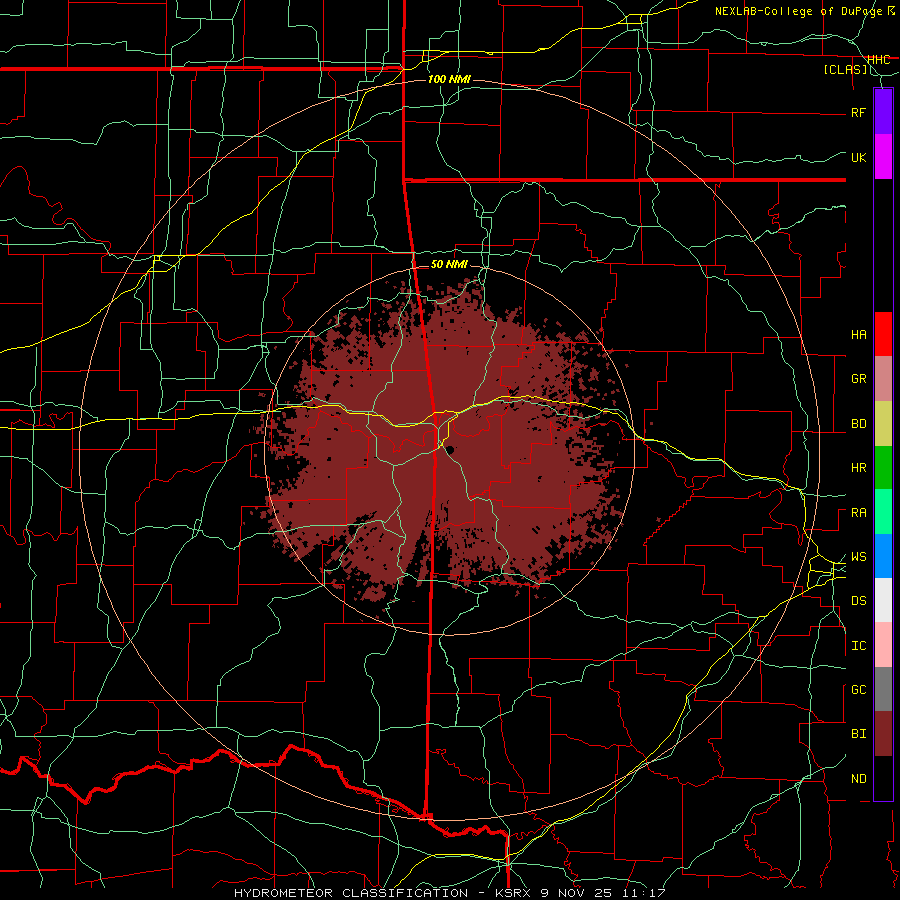Click the GC legend label
The height and width of the screenshot is (900, 900).
click(859, 690)
